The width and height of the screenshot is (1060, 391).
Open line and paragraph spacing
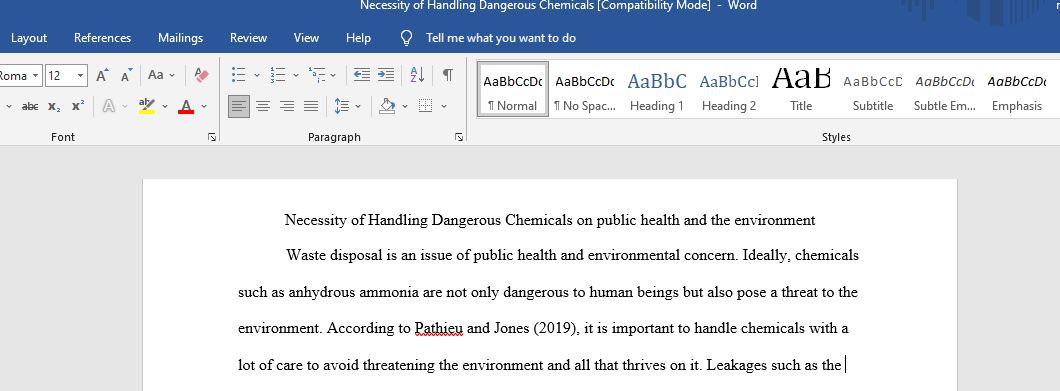[x=341, y=106]
